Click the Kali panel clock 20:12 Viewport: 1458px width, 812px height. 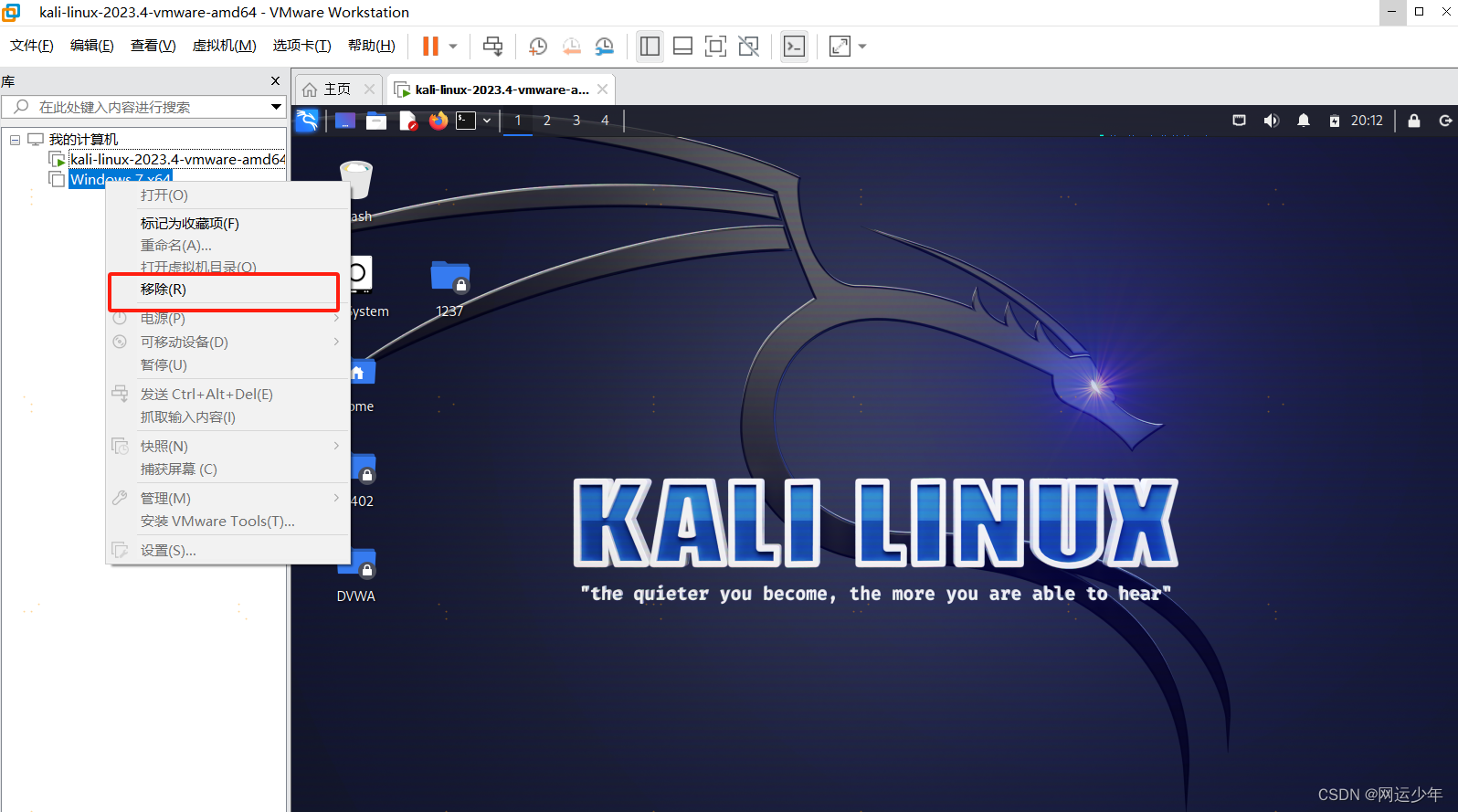[1368, 121]
